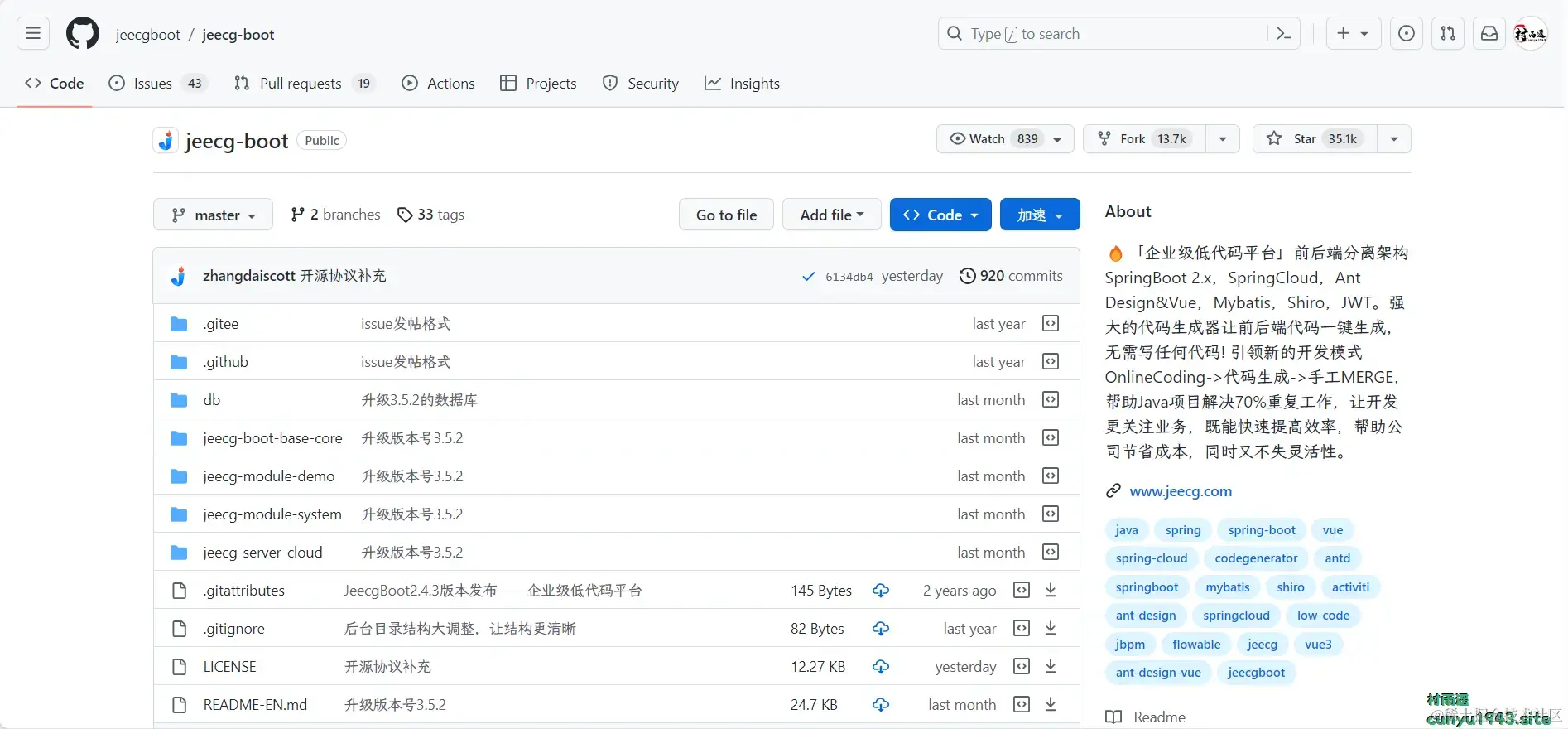Open the blue Code dropdown
Image resolution: width=1568 pixels, height=729 pixels.
[x=940, y=215]
